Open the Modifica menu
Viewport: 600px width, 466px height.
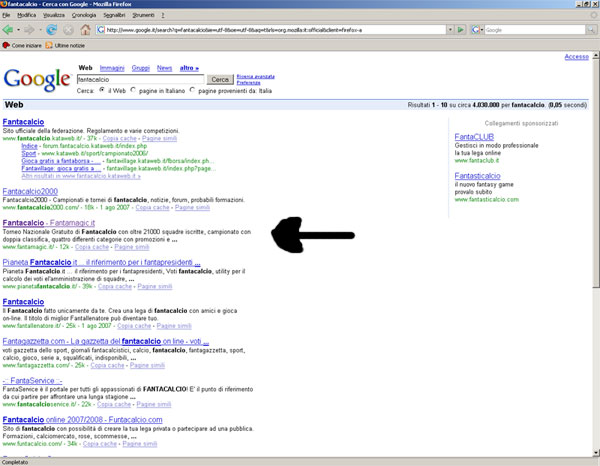(26, 15)
